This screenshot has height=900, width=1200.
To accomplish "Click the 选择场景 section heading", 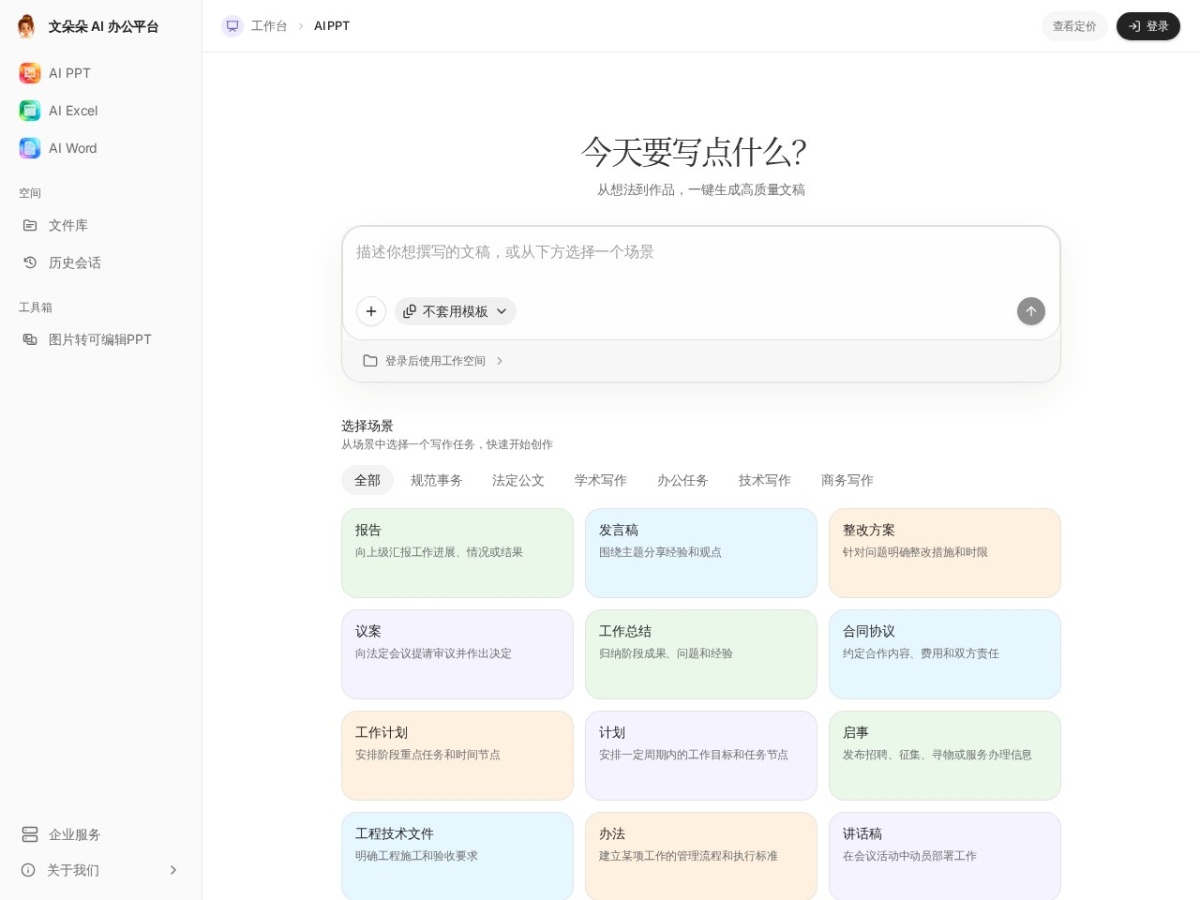I will 367,425.
